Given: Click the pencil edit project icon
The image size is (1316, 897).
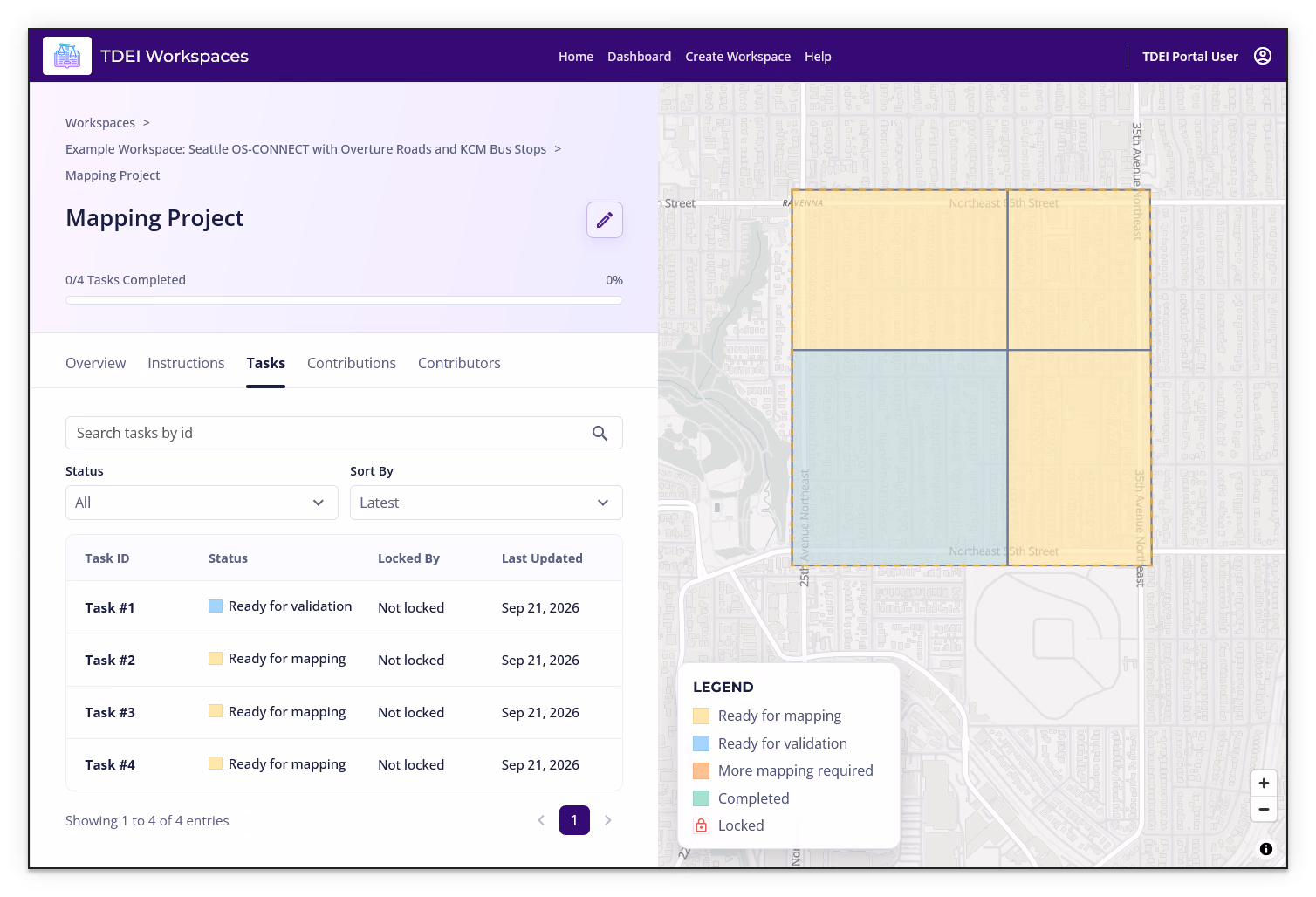Looking at the screenshot, I should (605, 220).
